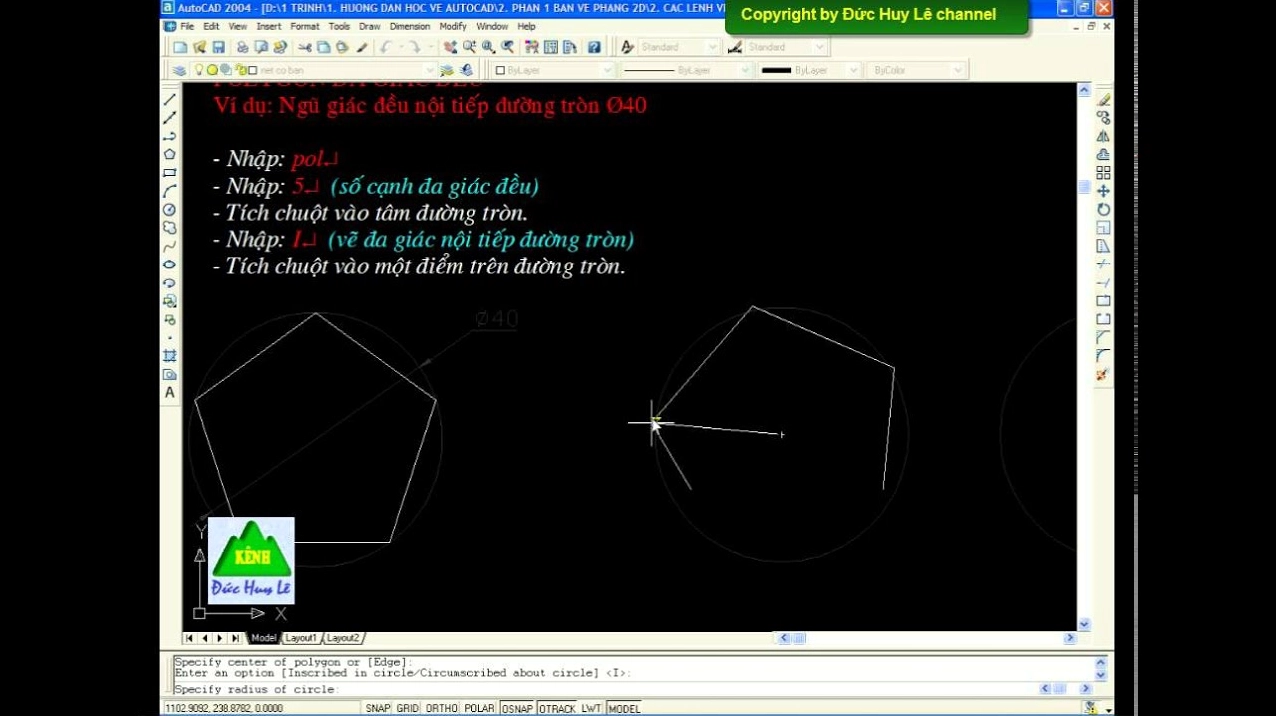Viewport: 1276px width, 716px height.
Task: Select the Pan Realtime tool
Action: 450,47
